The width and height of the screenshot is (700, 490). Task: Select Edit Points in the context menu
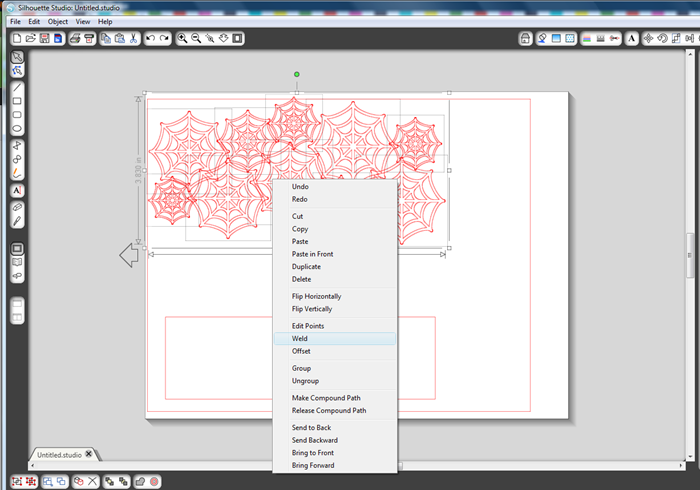click(335, 326)
